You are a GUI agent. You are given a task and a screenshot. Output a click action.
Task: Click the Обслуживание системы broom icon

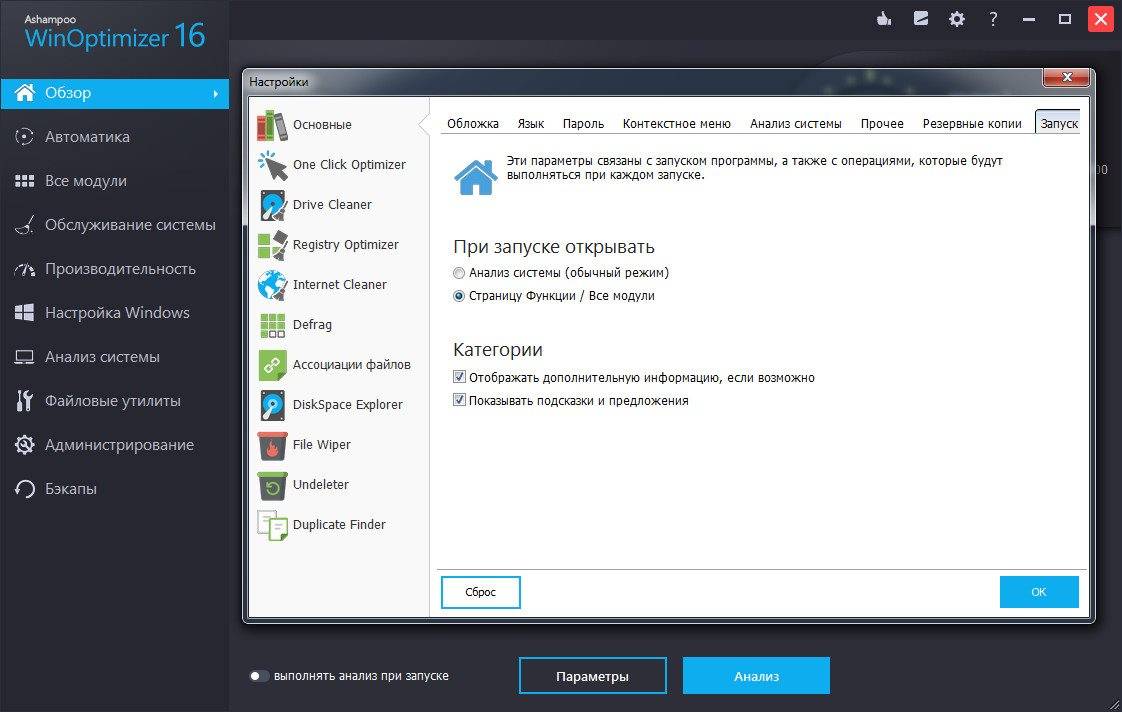24,225
